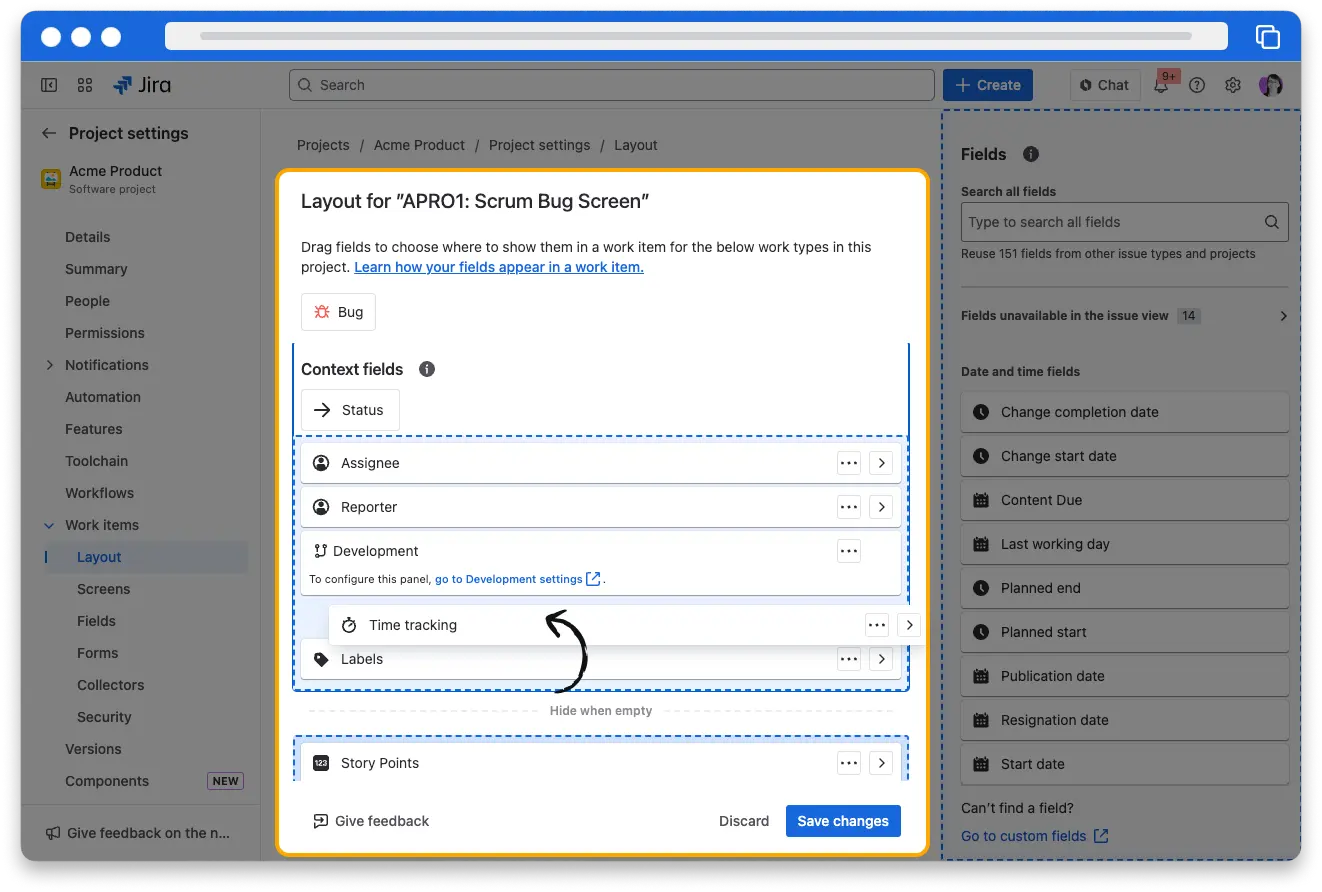Click the Discard button
The height and width of the screenshot is (892, 1322).
[x=744, y=821]
